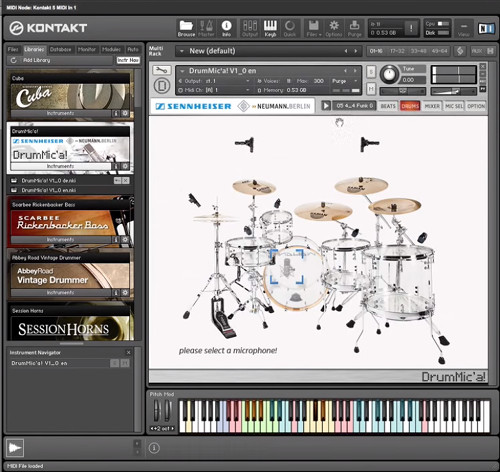
Task: Select rack page 17-32
Action: click(397, 51)
